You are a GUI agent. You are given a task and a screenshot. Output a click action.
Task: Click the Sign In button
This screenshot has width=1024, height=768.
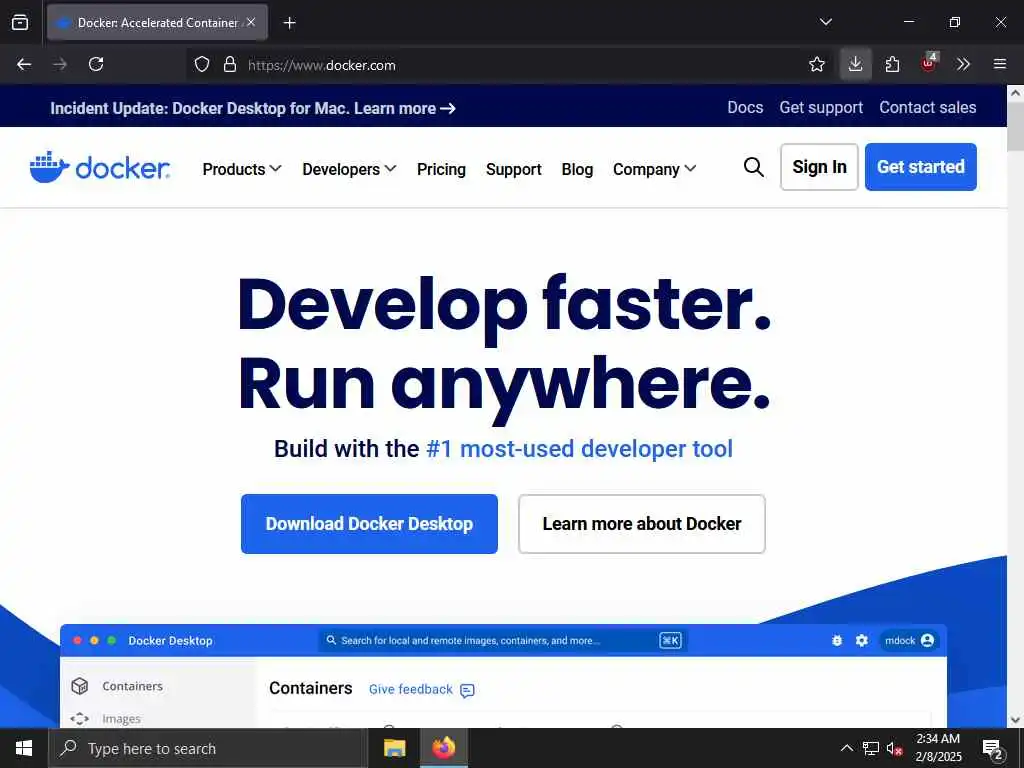pyautogui.click(x=819, y=167)
